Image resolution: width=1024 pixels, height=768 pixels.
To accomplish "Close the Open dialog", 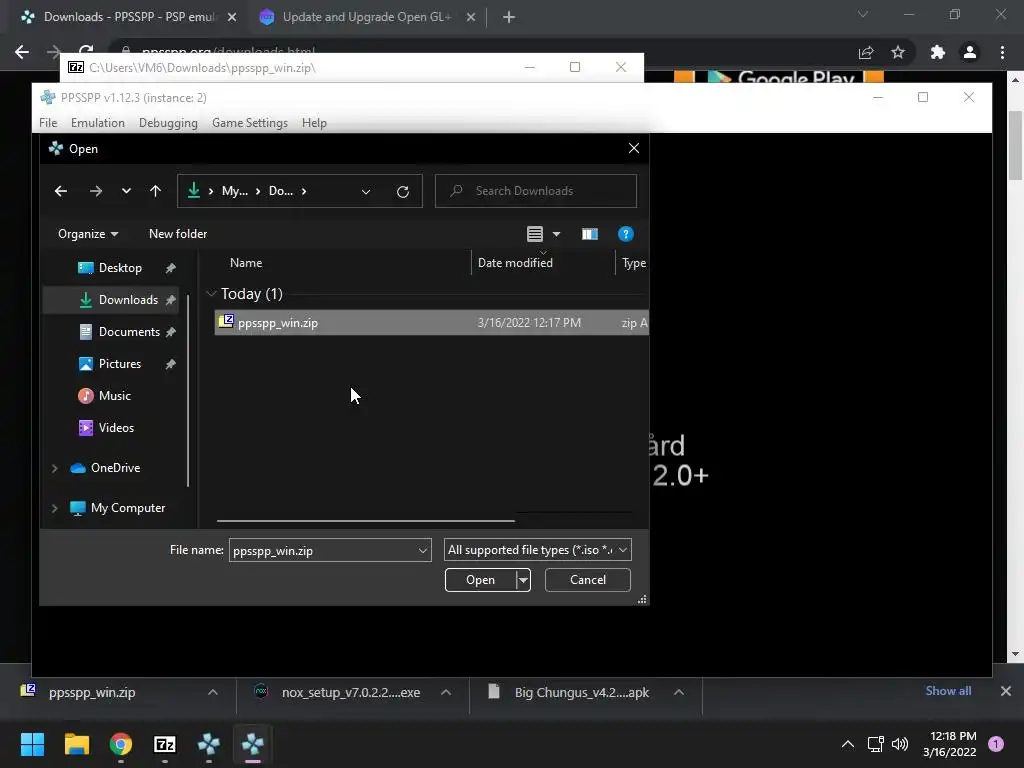I will point(633,148).
